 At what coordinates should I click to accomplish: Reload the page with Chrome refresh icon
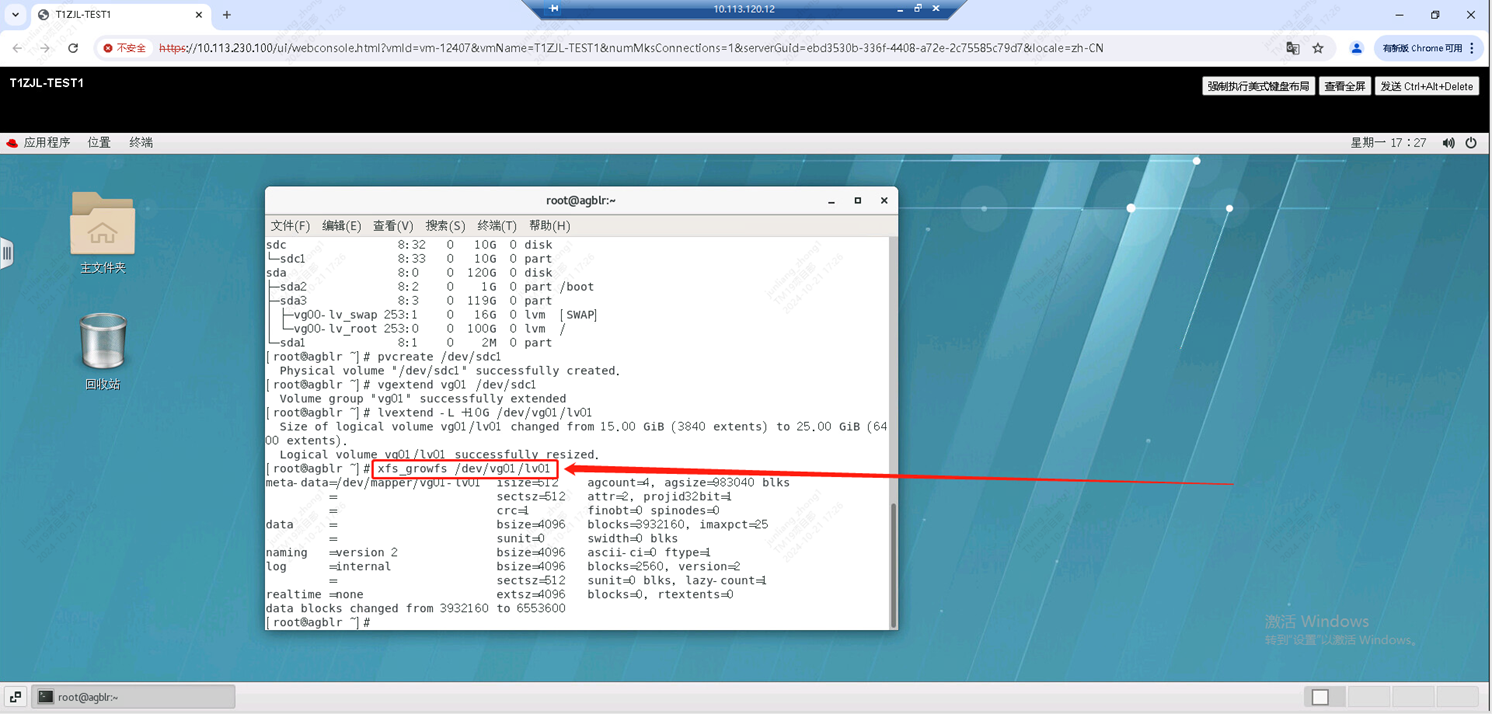pyautogui.click(x=73, y=48)
